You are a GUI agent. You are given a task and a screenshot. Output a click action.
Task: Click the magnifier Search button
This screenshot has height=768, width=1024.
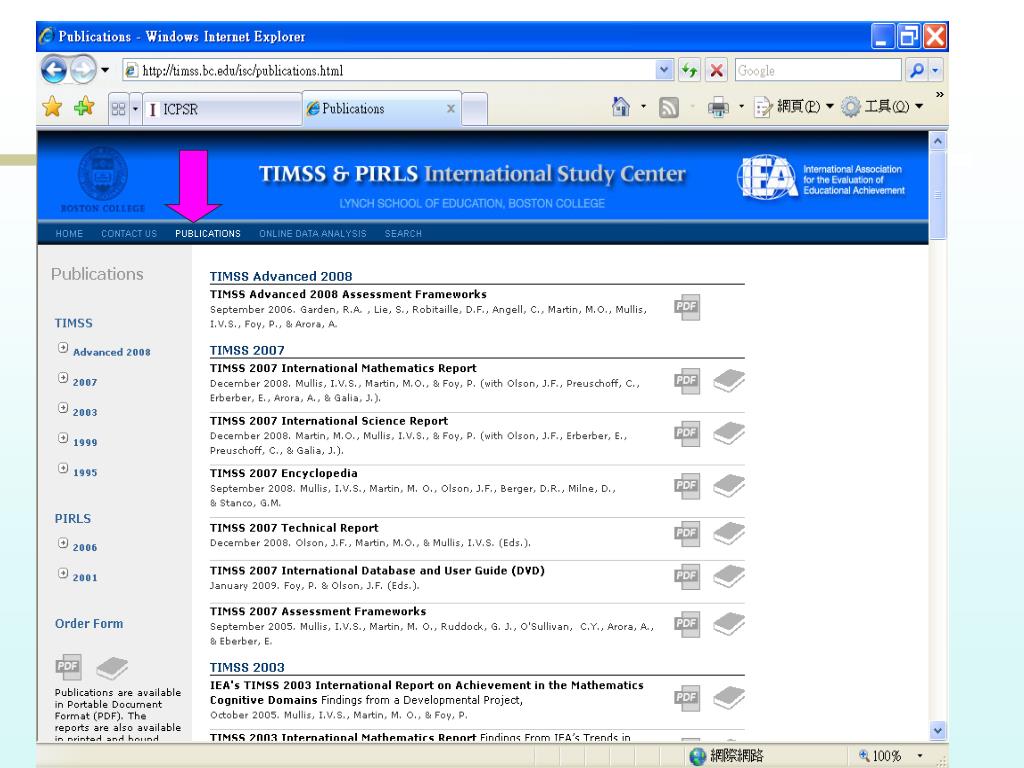pos(917,70)
